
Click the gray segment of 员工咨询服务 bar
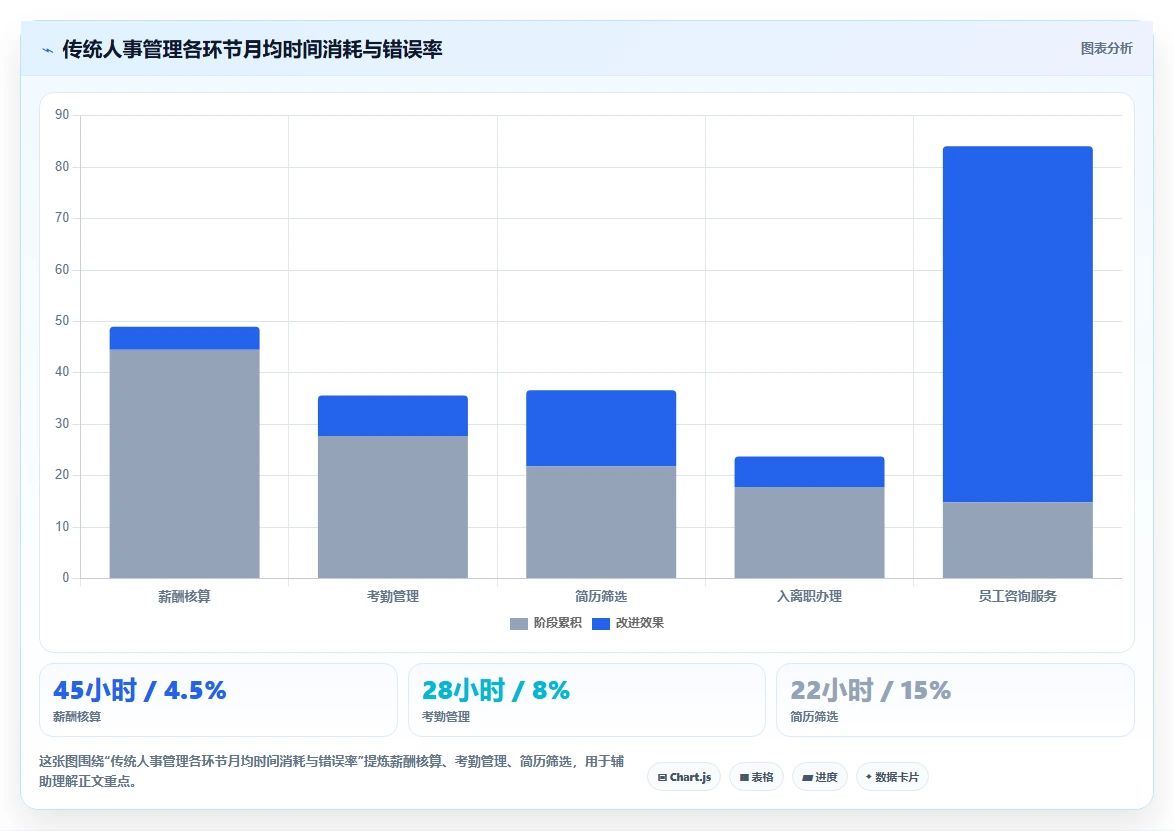(1018, 540)
